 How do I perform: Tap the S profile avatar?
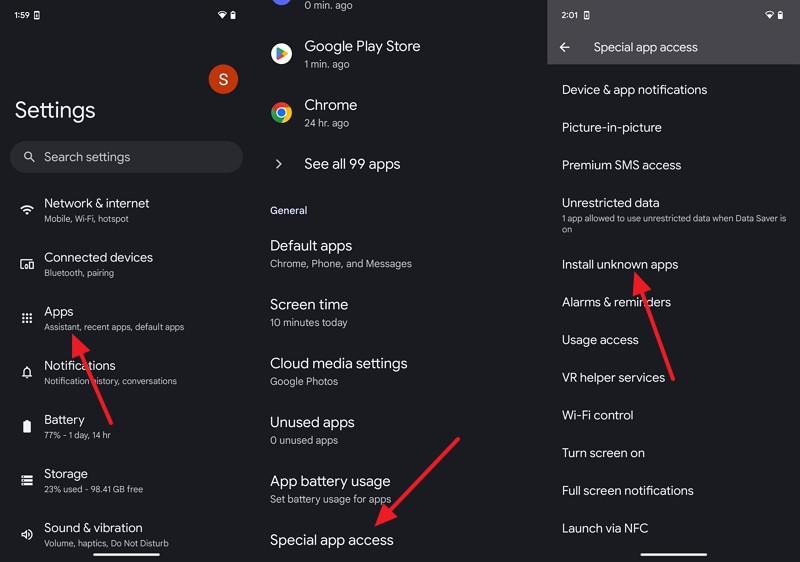tap(223, 79)
